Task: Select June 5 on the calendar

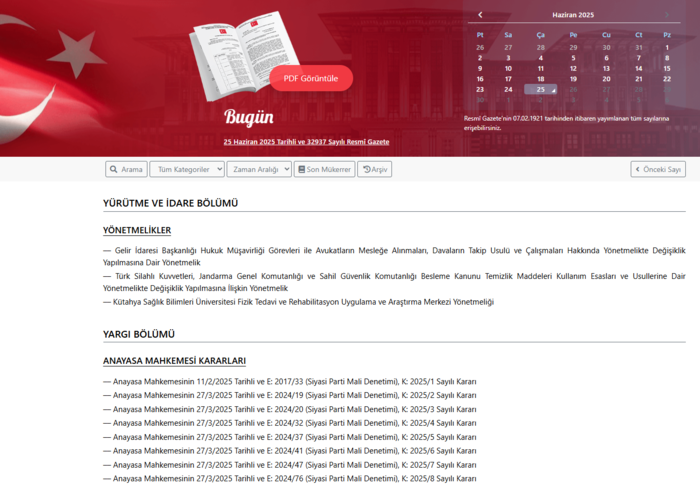Action: (x=573, y=58)
